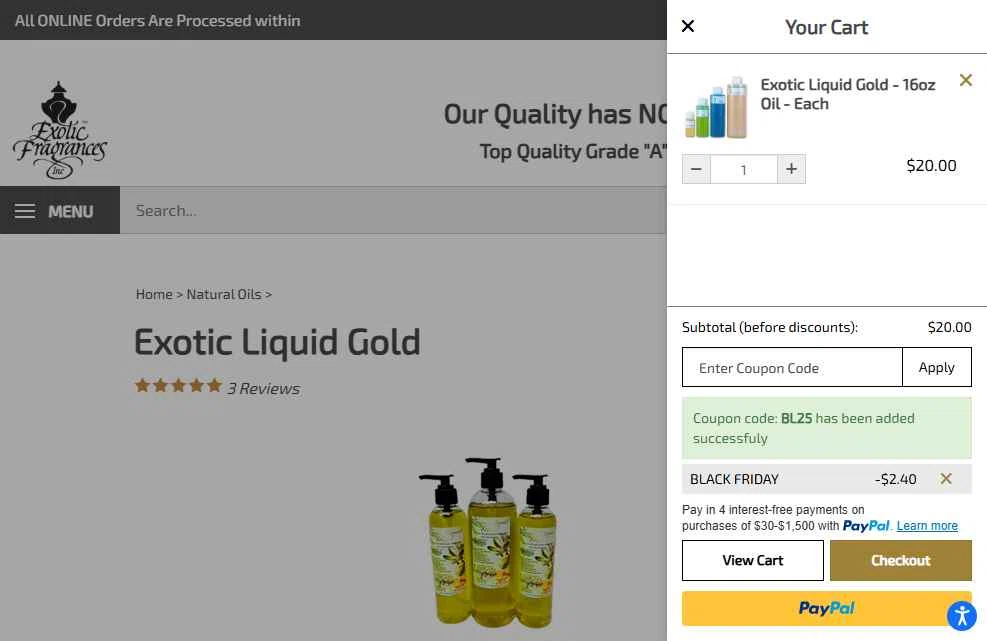Remove Exotic Liquid Gold item from cart
The height and width of the screenshot is (641, 987).
[x=966, y=80]
